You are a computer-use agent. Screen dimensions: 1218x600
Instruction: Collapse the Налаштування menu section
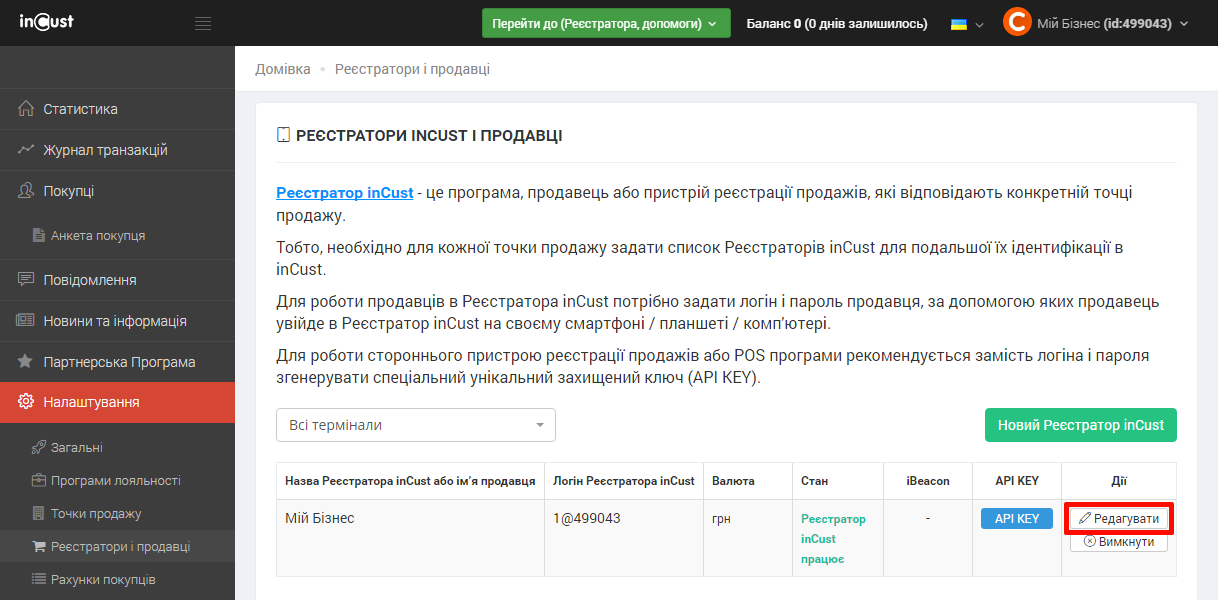(x=91, y=402)
